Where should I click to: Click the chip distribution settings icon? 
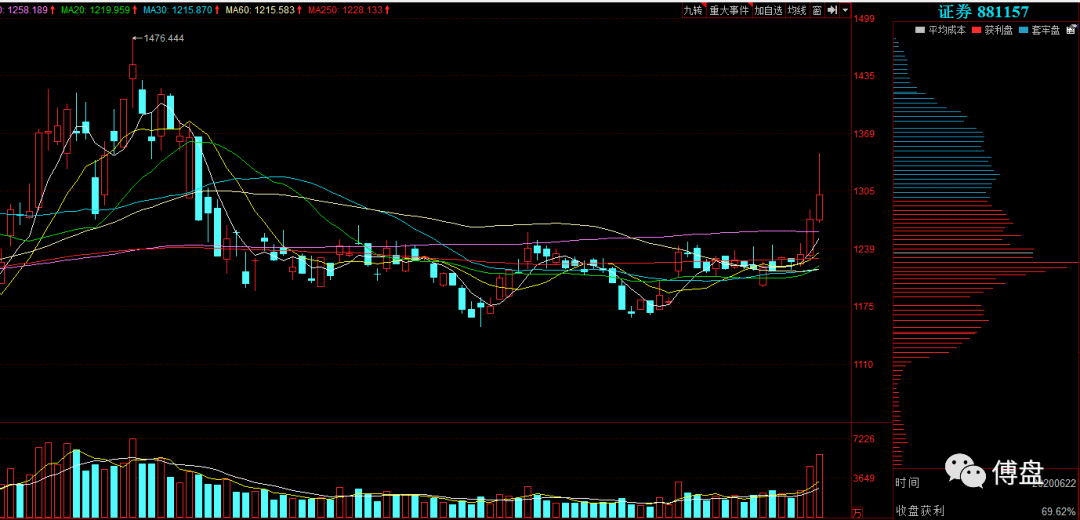(1071, 30)
